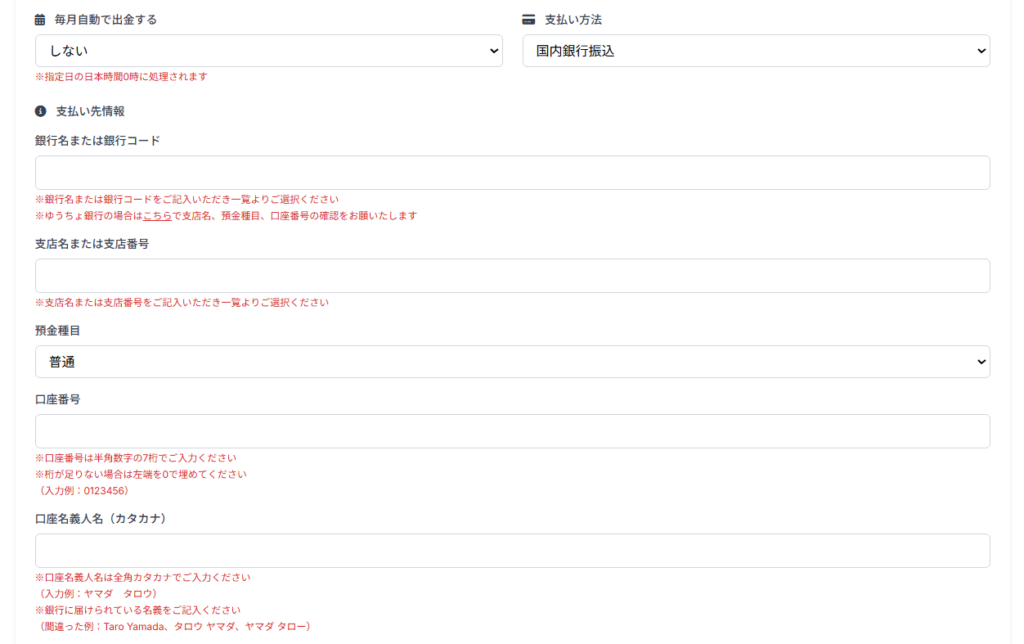This screenshot has width=1024, height=644.
Task: Click the calendar icon beside 毎月自動で出金する
Action: click(x=39, y=18)
